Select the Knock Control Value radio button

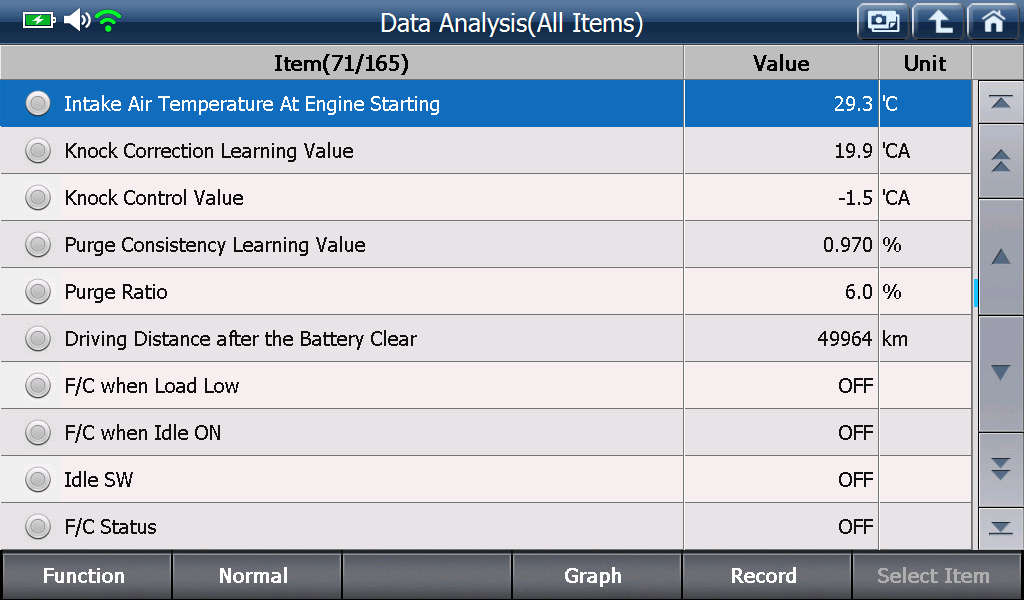[38, 198]
